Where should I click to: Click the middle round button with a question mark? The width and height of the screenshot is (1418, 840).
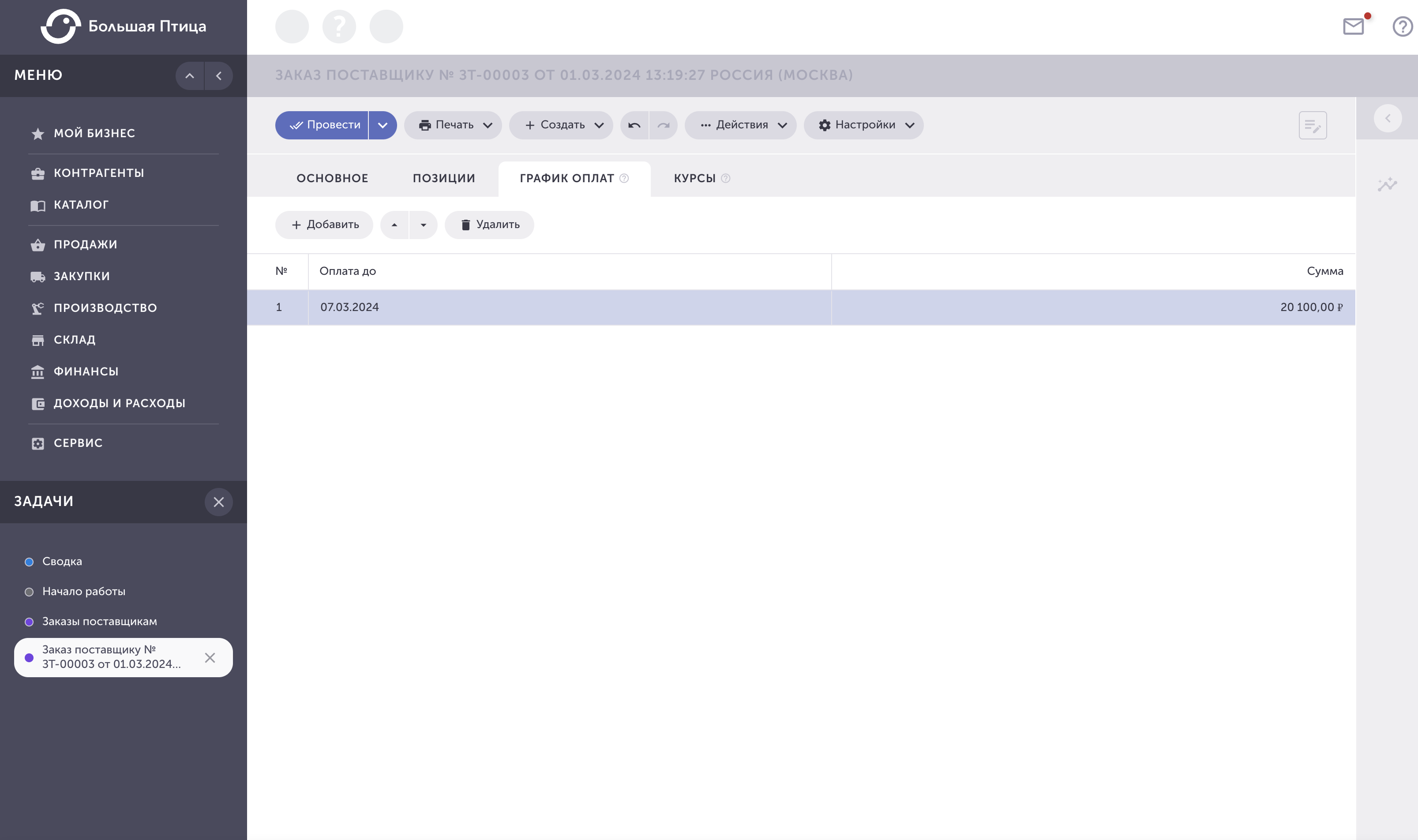click(339, 26)
